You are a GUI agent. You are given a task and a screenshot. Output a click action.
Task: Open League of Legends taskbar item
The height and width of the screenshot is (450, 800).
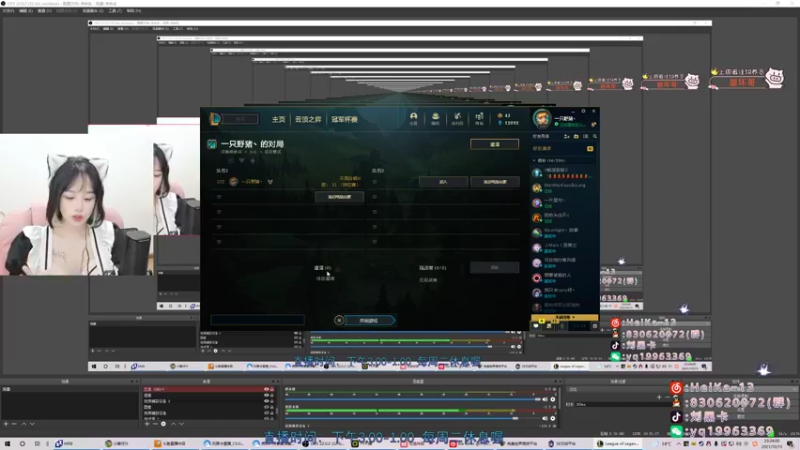click(x=620, y=444)
